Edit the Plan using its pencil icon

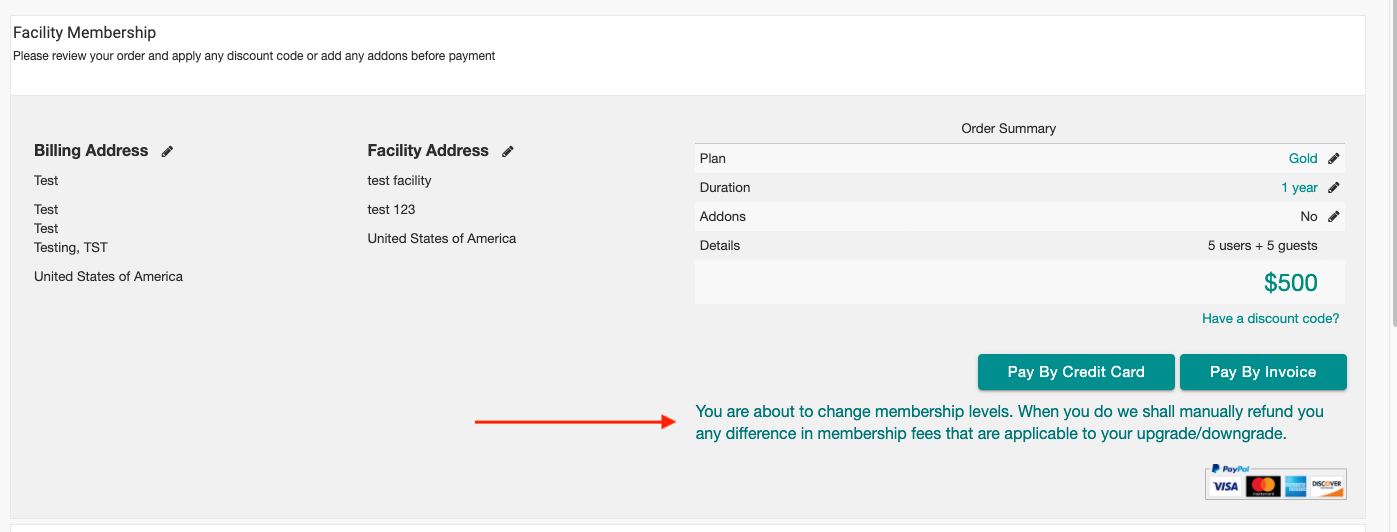click(x=1333, y=158)
